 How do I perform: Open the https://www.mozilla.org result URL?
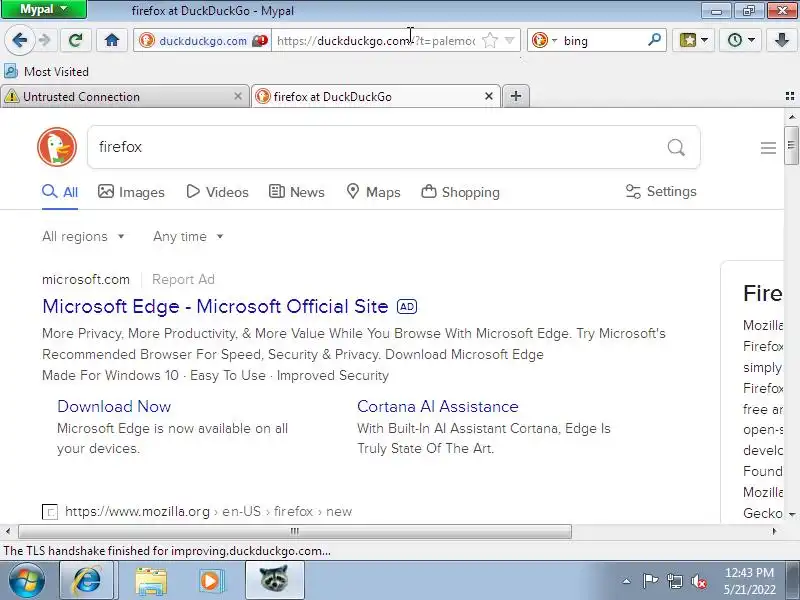pyautogui.click(x=209, y=511)
